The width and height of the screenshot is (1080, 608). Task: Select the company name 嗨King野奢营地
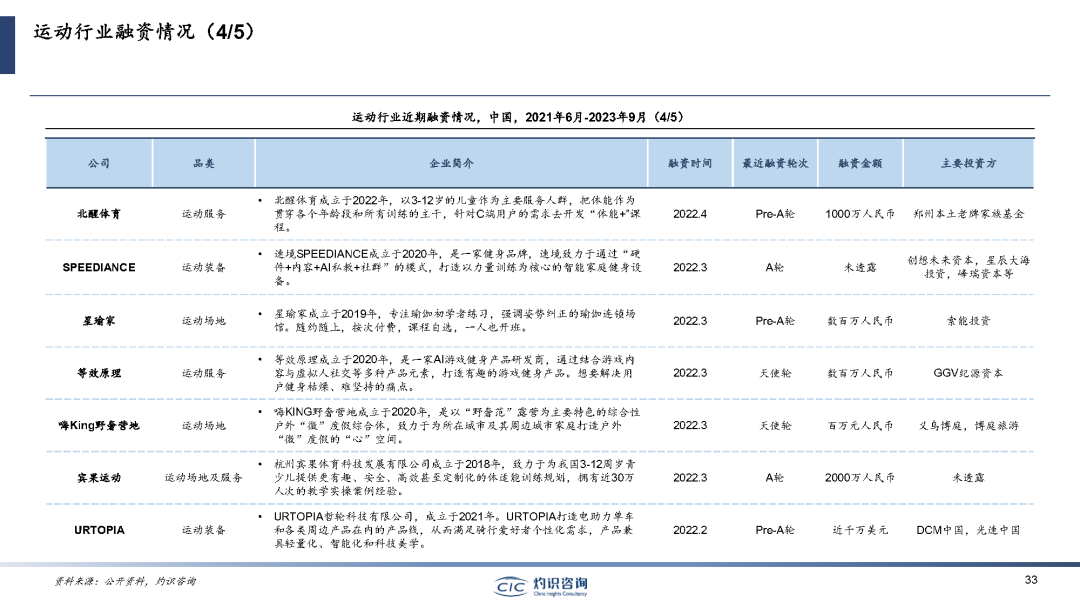click(99, 426)
